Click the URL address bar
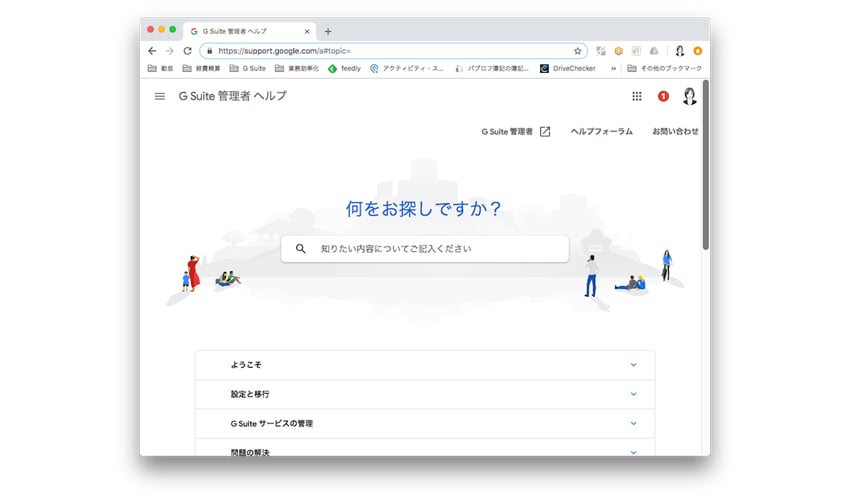This screenshot has width=850, height=500. point(393,51)
